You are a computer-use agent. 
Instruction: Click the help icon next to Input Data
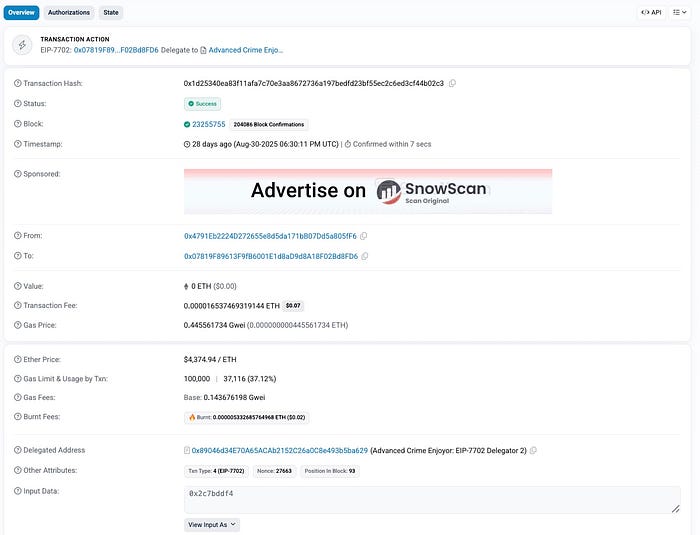tap(17, 490)
